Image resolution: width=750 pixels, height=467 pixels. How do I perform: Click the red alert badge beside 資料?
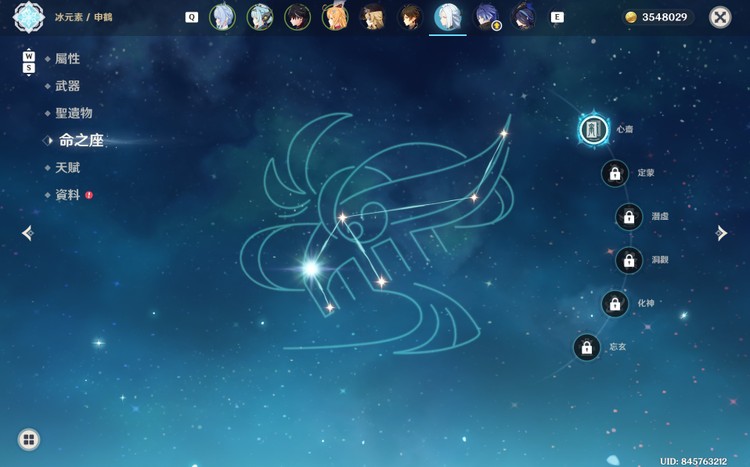(x=89, y=195)
